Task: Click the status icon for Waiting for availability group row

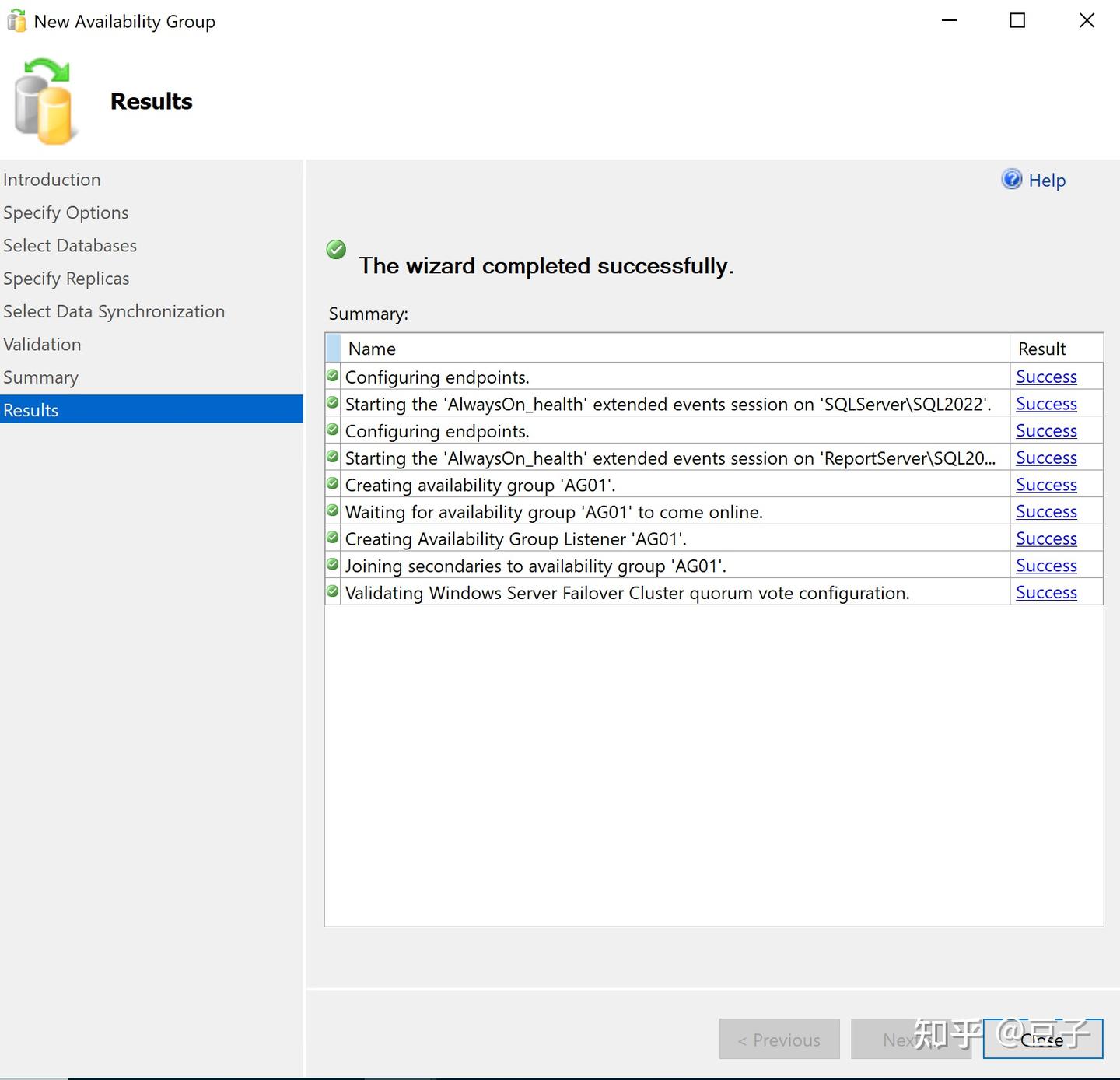Action: click(x=333, y=511)
